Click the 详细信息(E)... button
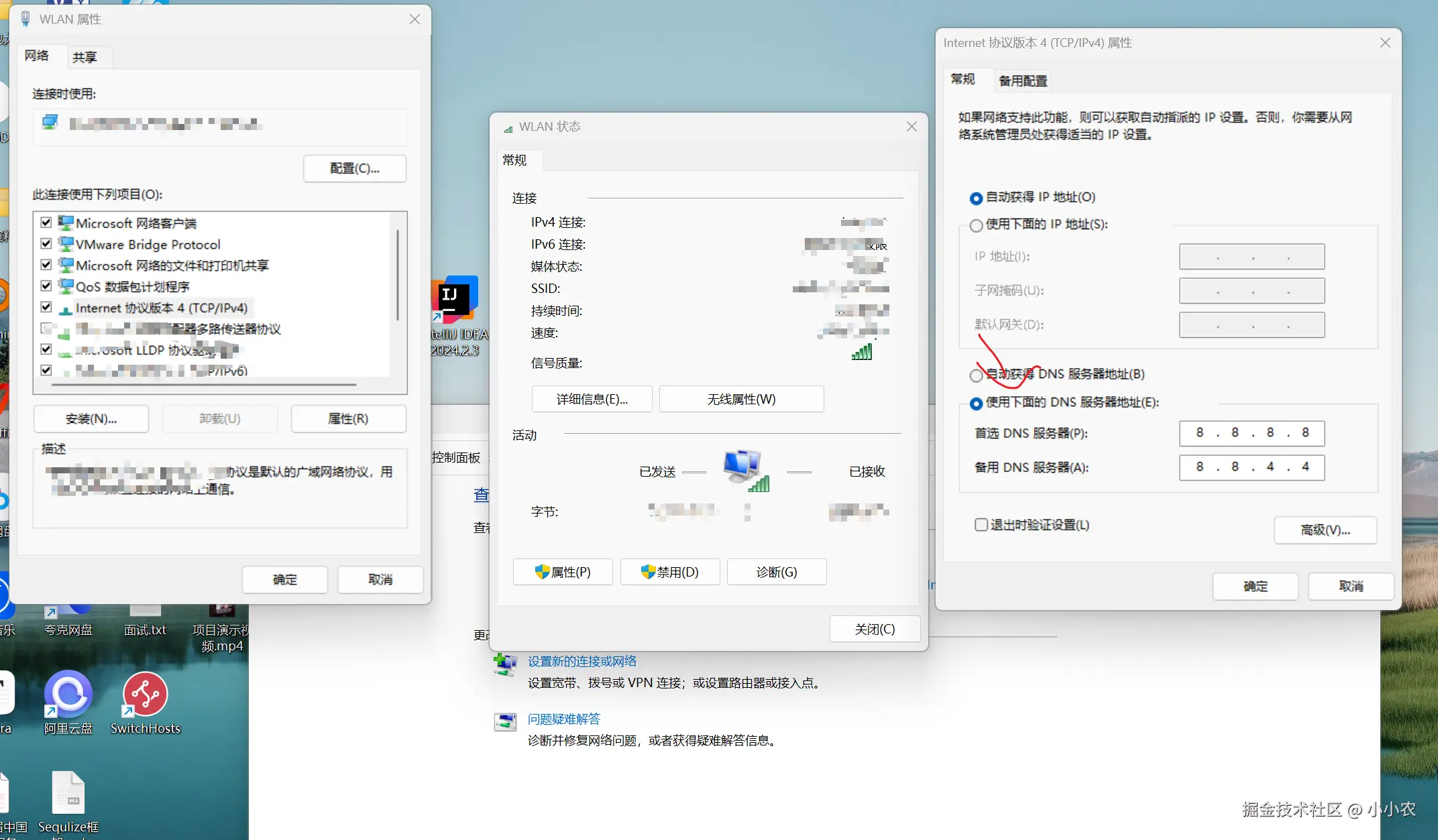Screen dimensions: 1438x840 click(x=592, y=400)
